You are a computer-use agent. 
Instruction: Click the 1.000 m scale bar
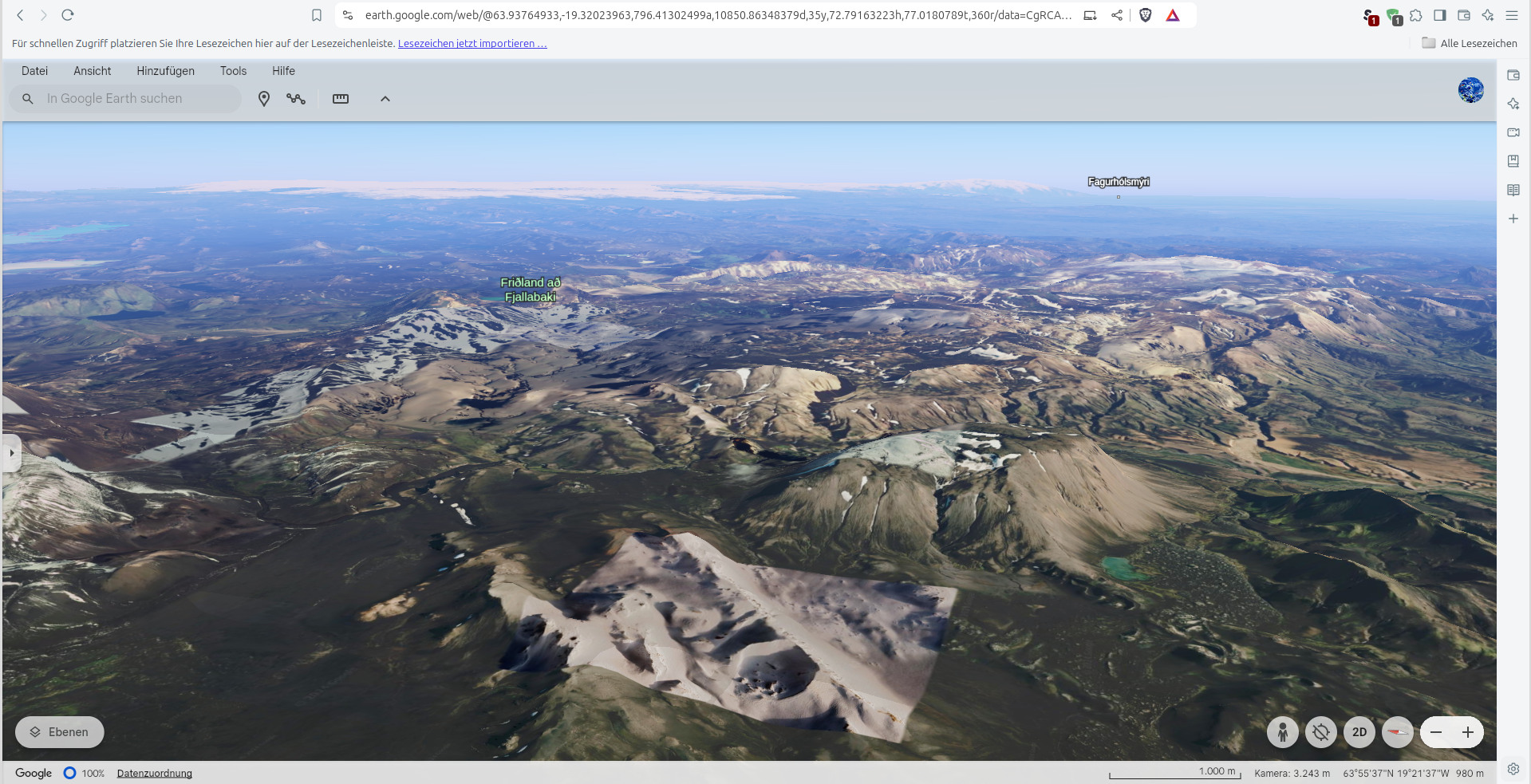(x=1175, y=773)
